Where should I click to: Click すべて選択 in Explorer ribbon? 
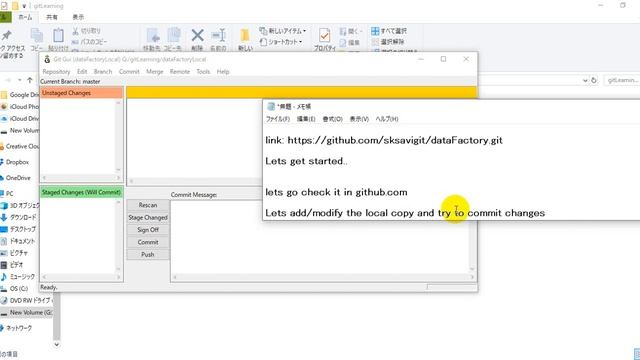pyautogui.click(x=389, y=31)
